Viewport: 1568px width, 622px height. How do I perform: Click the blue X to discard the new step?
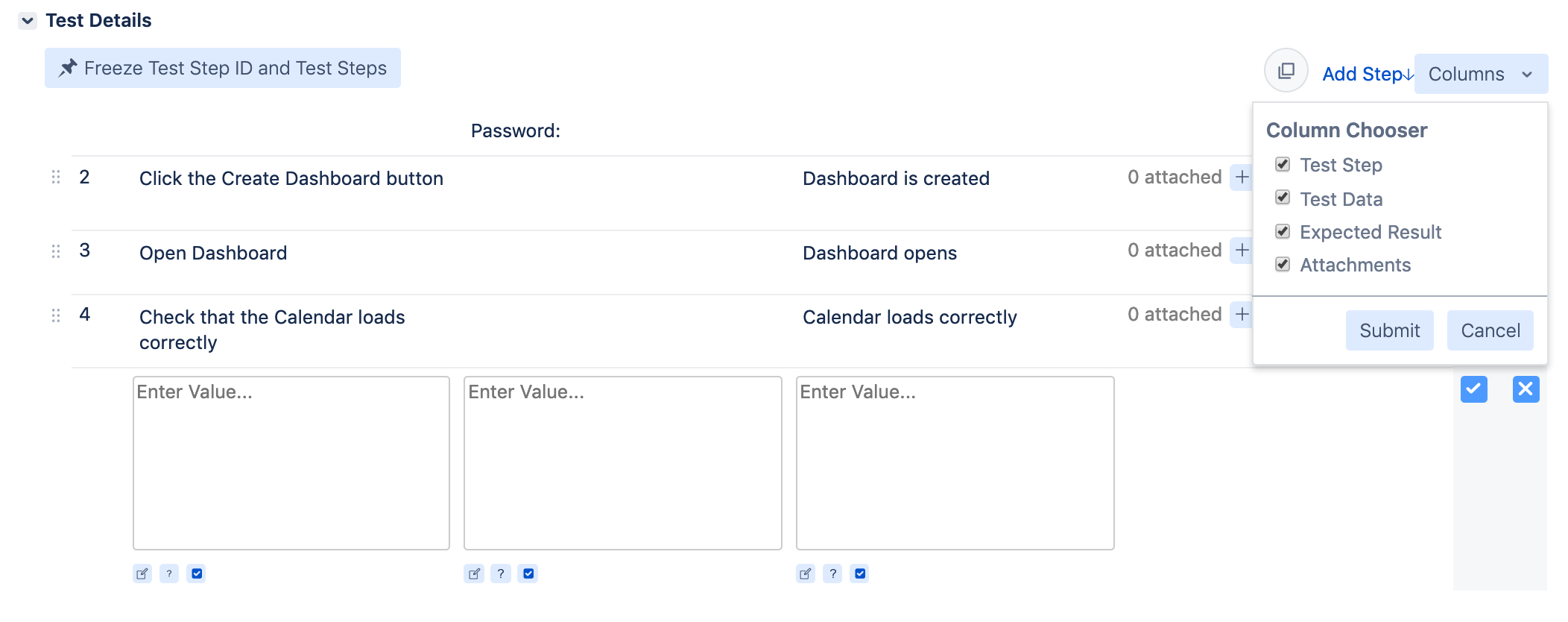coord(1526,389)
